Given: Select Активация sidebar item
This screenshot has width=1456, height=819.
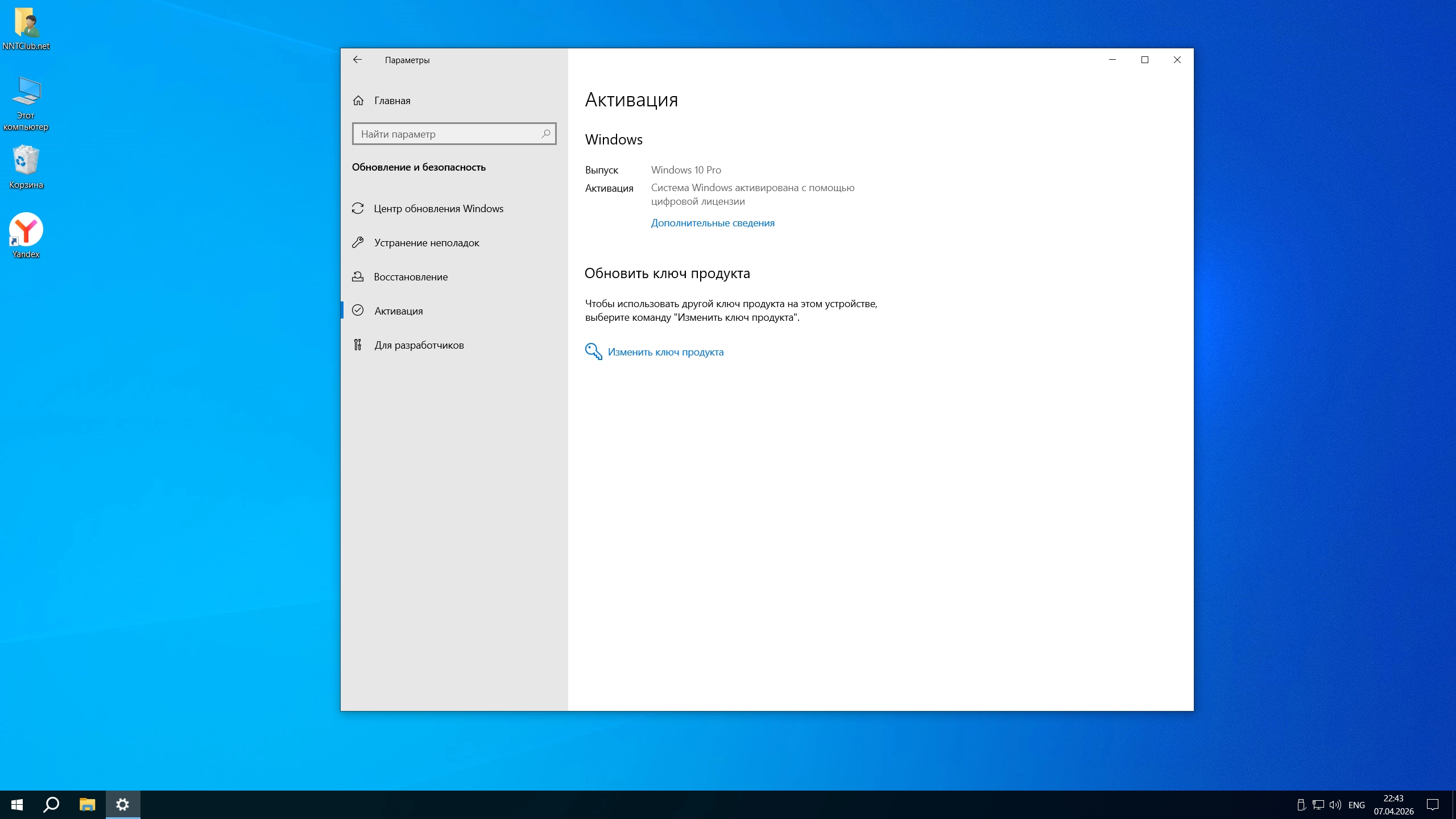Looking at the screenshot, I should (398, 311).
